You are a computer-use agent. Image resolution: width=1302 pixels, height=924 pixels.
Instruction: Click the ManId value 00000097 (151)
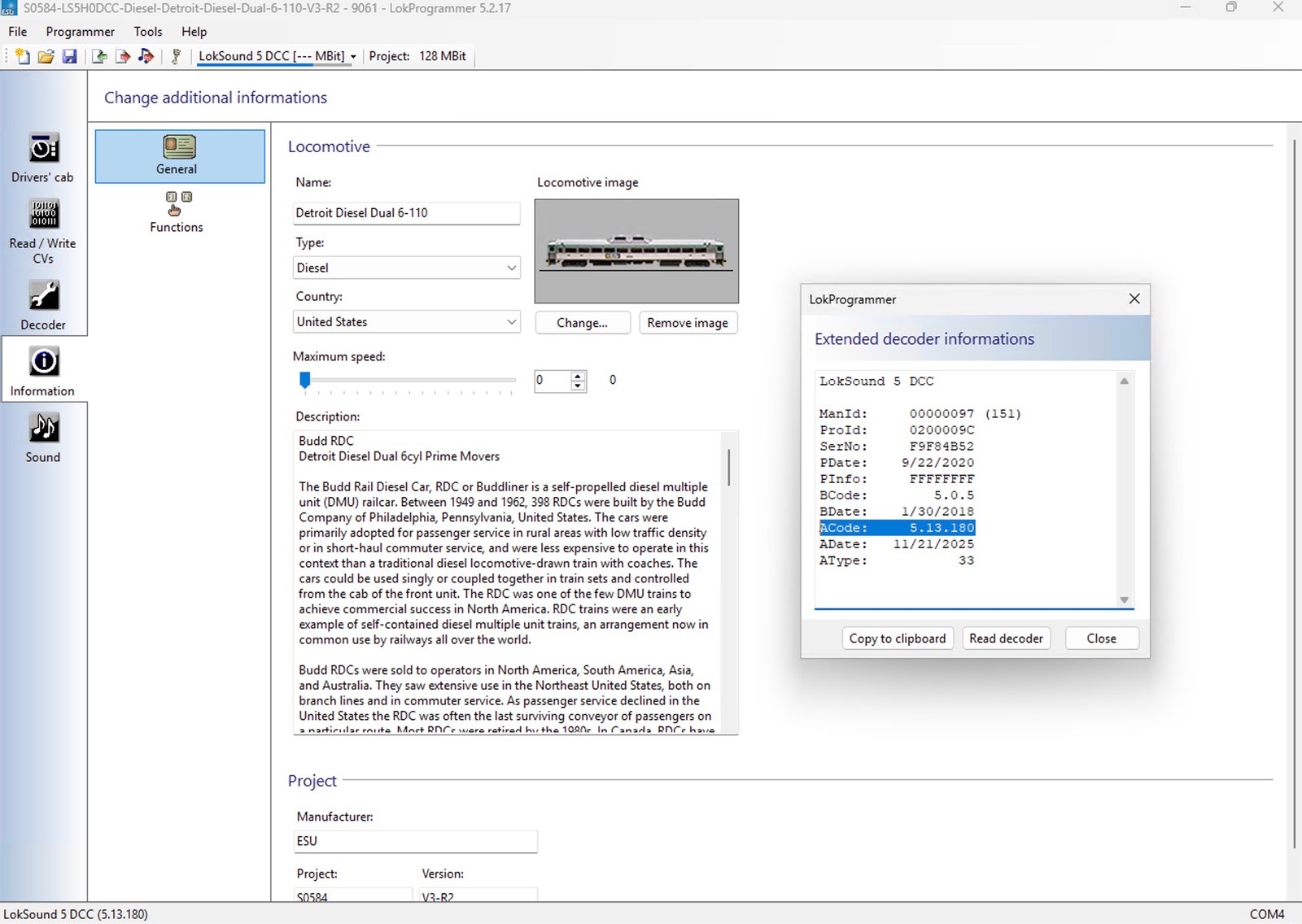tap(965, 414)
